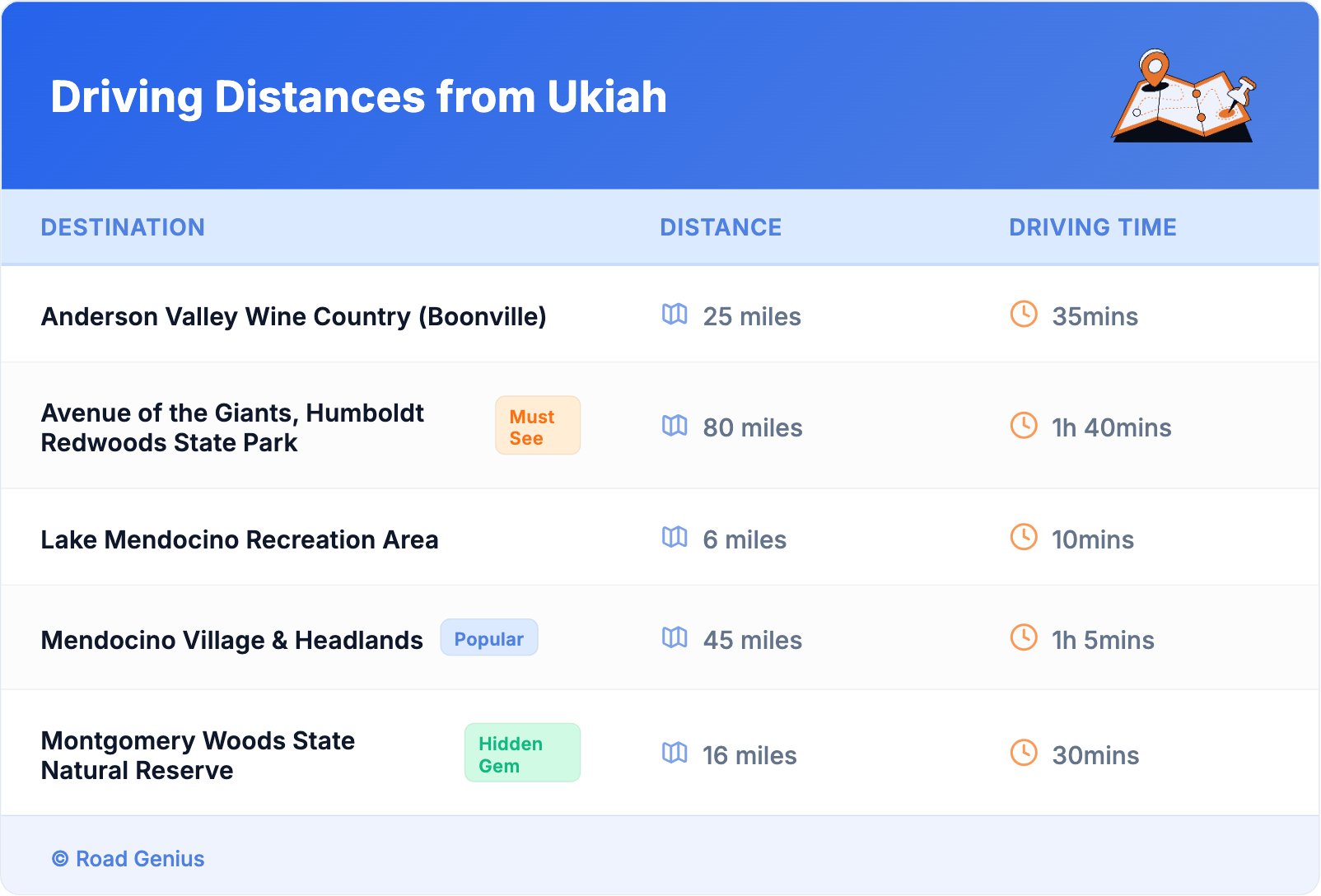This screenshot has width=1321, height=896.
Task: Click the clock icon beside 1h 5mins
Action: point(1024,637)
